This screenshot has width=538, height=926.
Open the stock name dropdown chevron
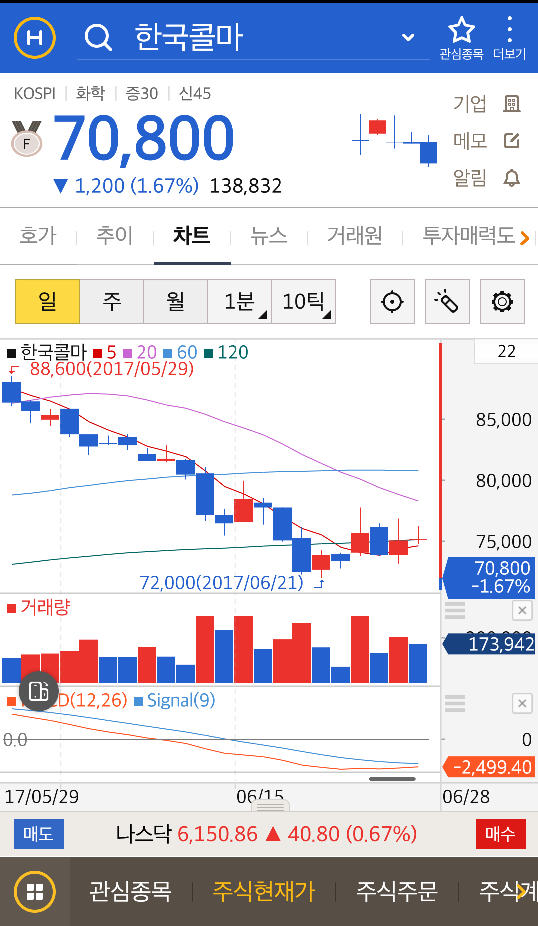pyautogui.click(x=407, y=38)
